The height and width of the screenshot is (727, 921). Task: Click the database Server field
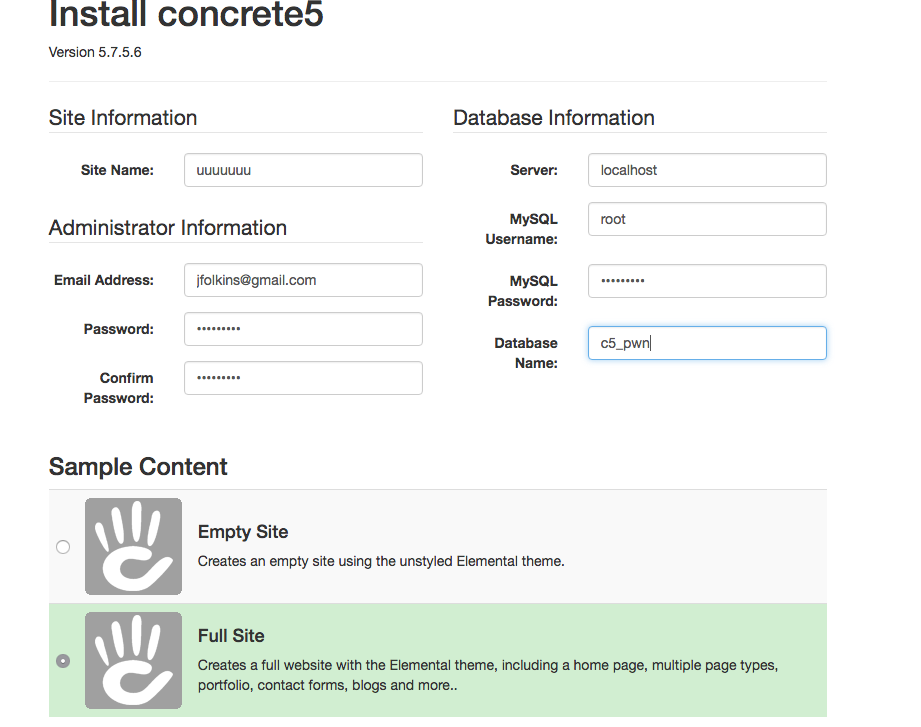[x=707, y=170]
